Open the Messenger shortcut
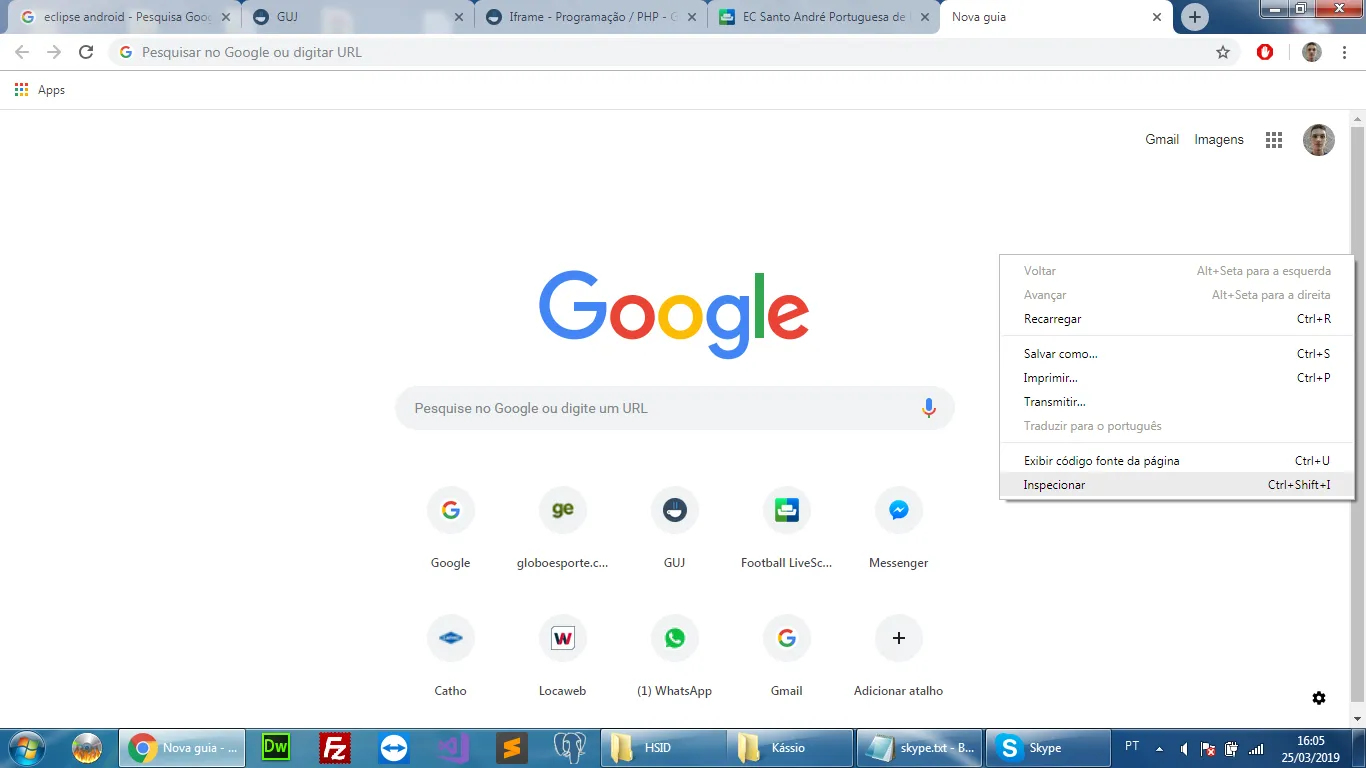Screen dimensions: 1366x768 click(x=898, y=511)
